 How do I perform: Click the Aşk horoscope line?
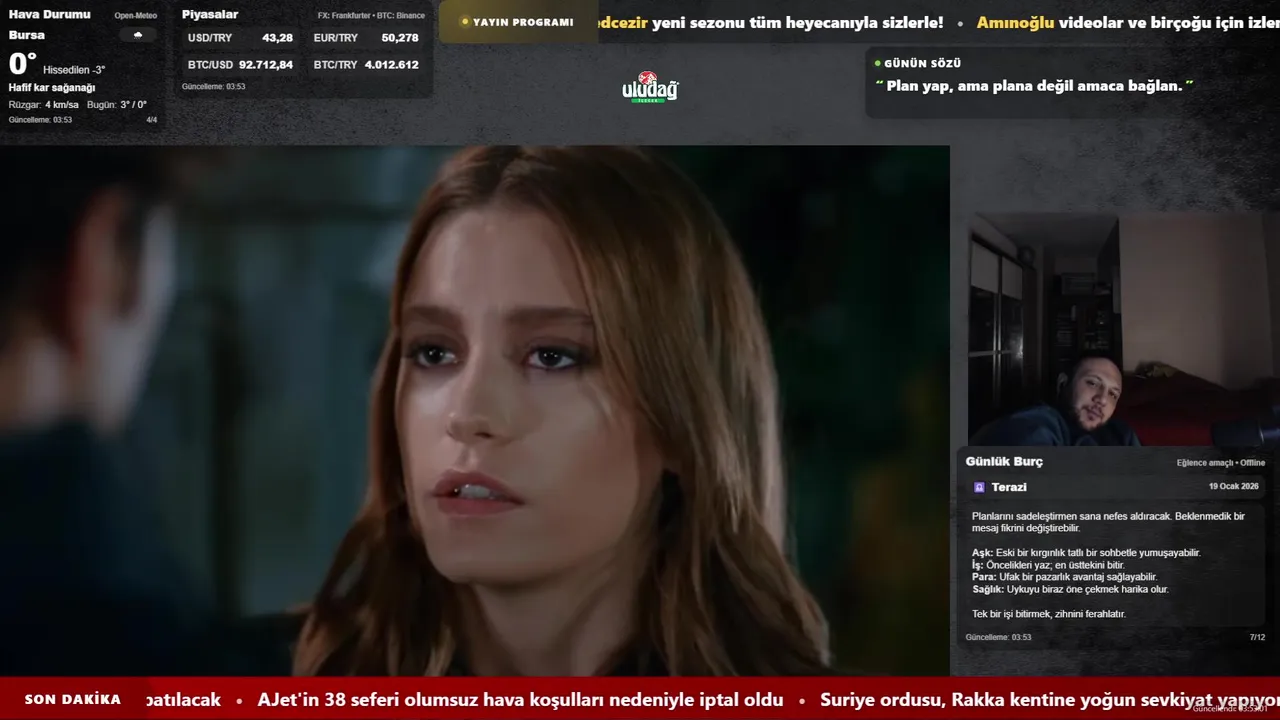point(1086,553)
